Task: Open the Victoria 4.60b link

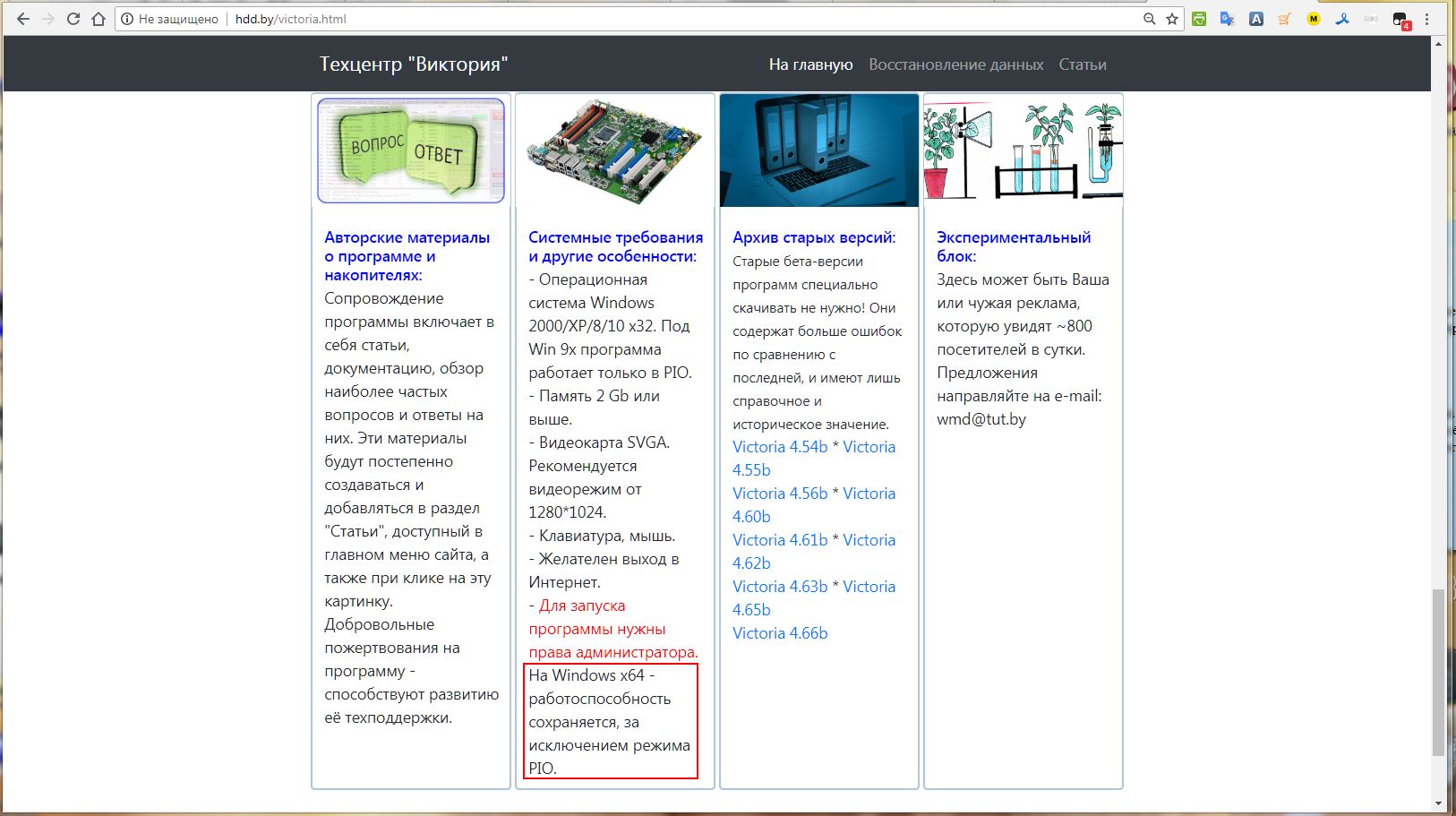Action: [x=814, y=505]
